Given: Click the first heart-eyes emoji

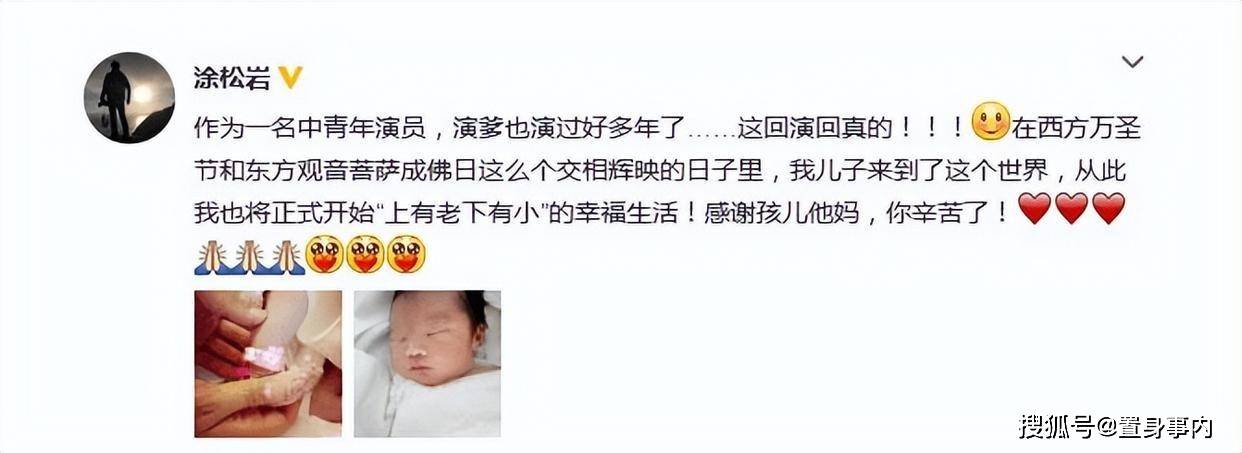Looking at the screenshot, I should (x=327, y=255).
